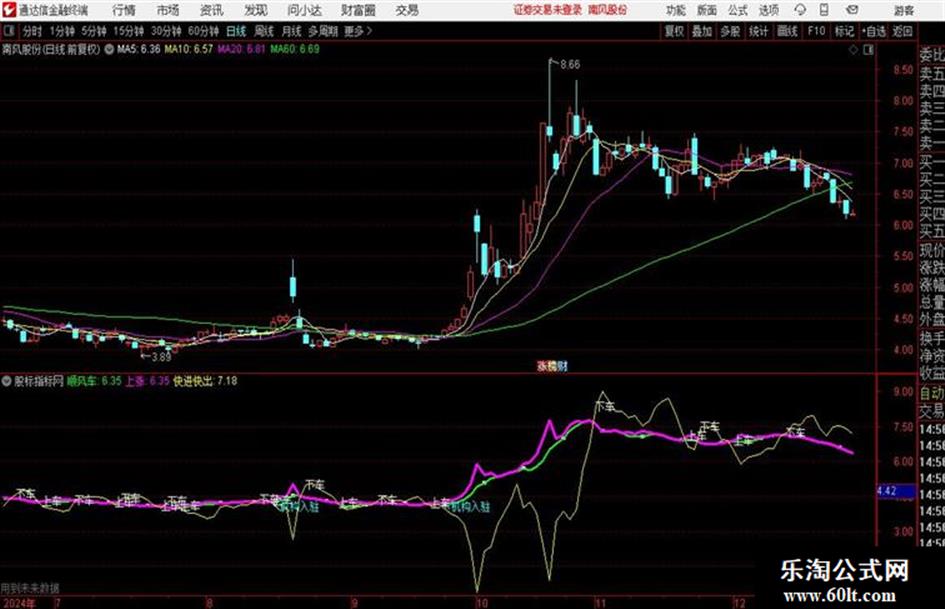This screenshot has width=945, height=609.
Task: Switch to 5分钟 period tab
Action: 93,31
